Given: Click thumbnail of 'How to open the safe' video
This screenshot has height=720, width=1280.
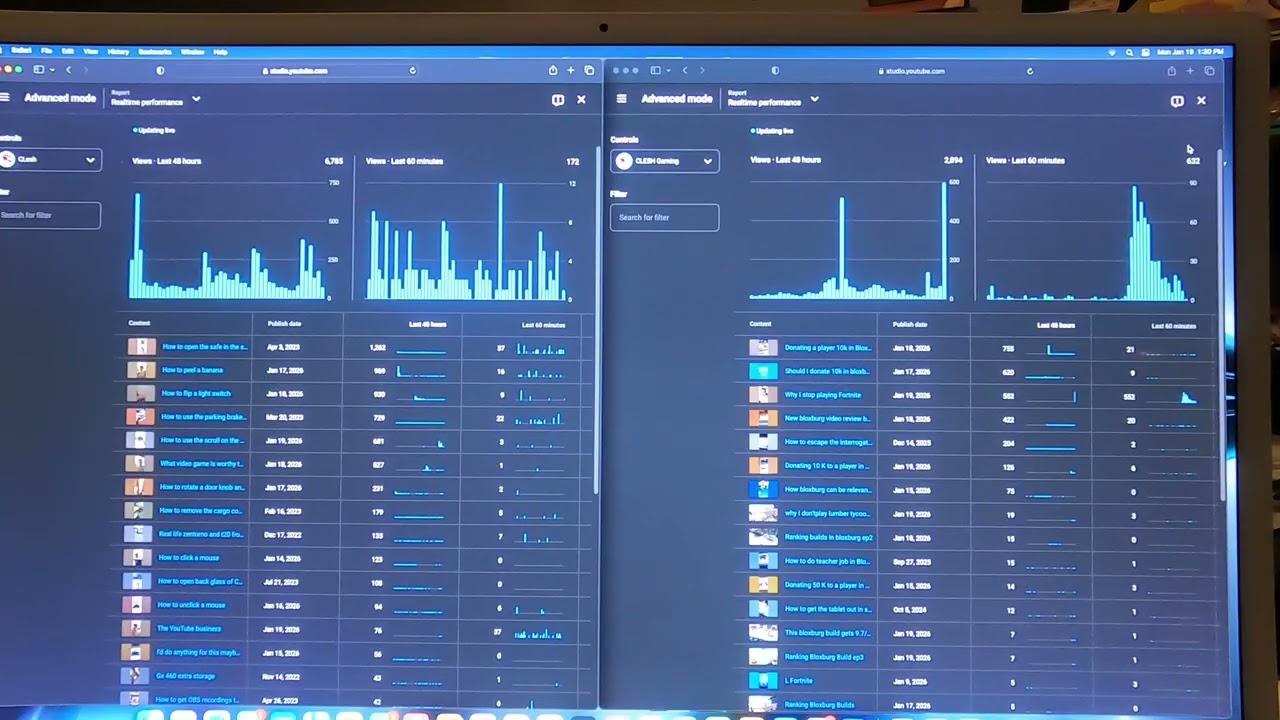Looking at the screenshot, I should pyautogui.click(x=142, y=347).
